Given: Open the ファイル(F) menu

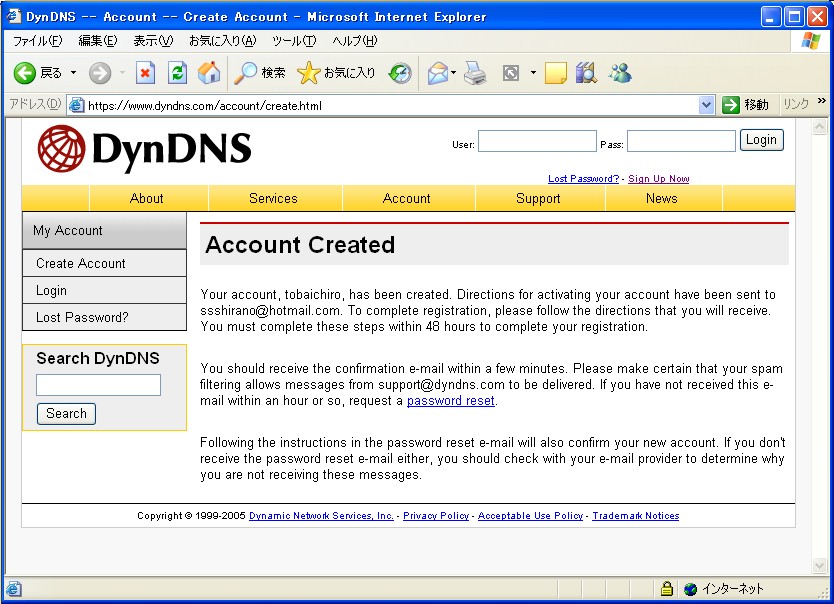Looking at the screenshot, I should tap(37, 41).
